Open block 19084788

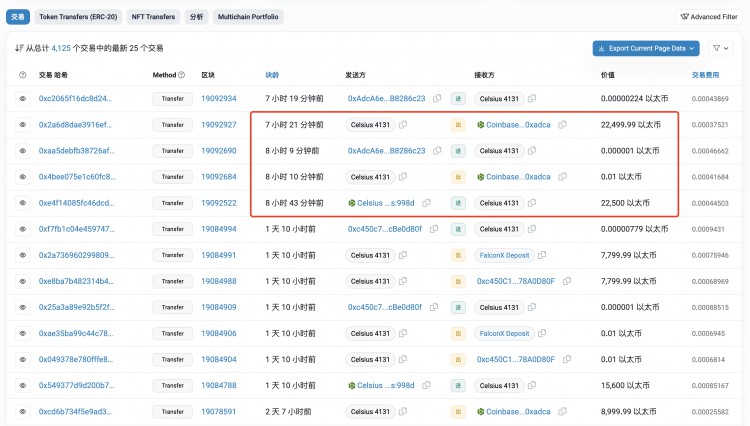coord(219,385)
